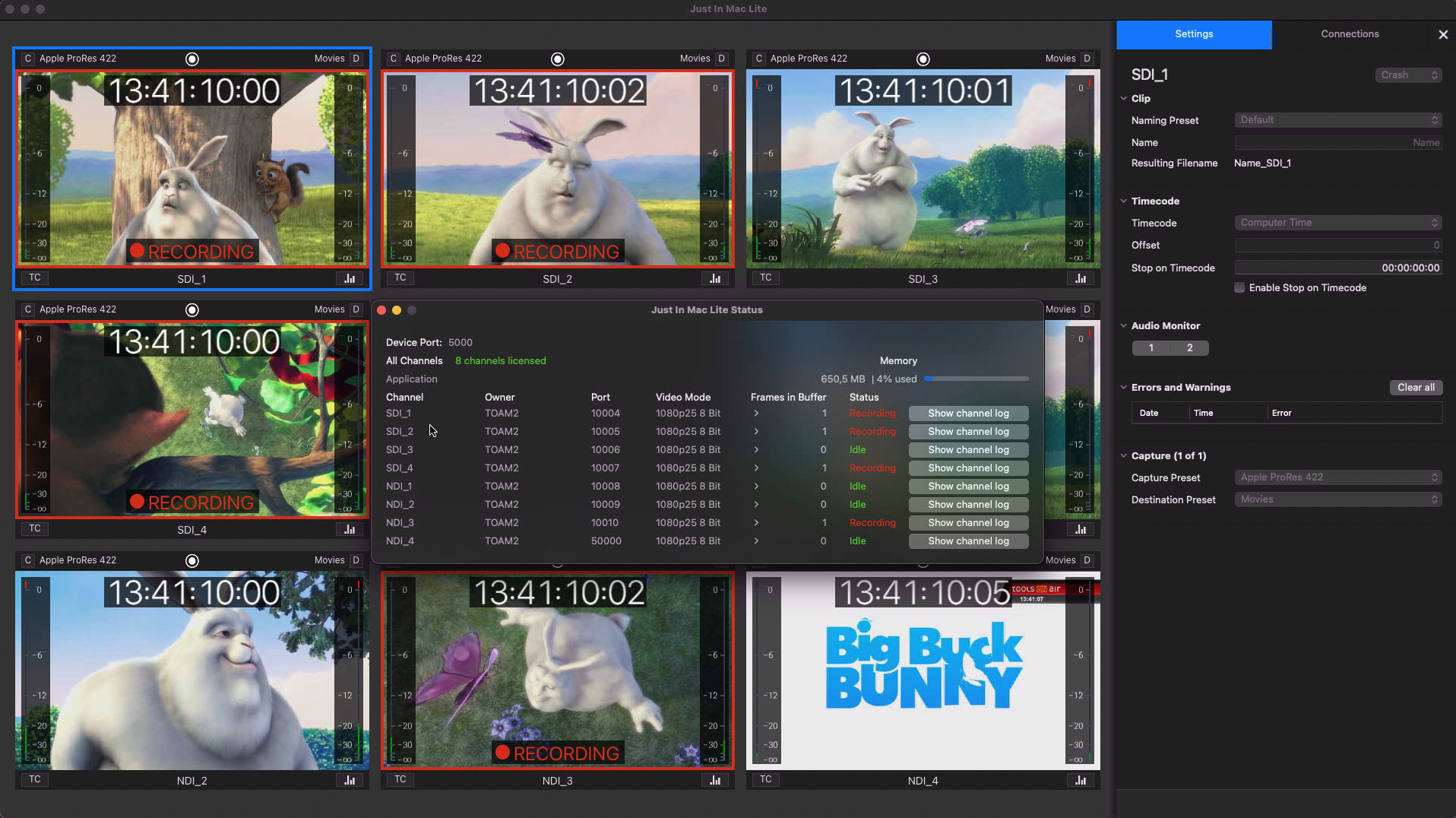1456x818 pixels.
Task: Click the C codec icon on SDI_4
Action: tap(28, 309)
